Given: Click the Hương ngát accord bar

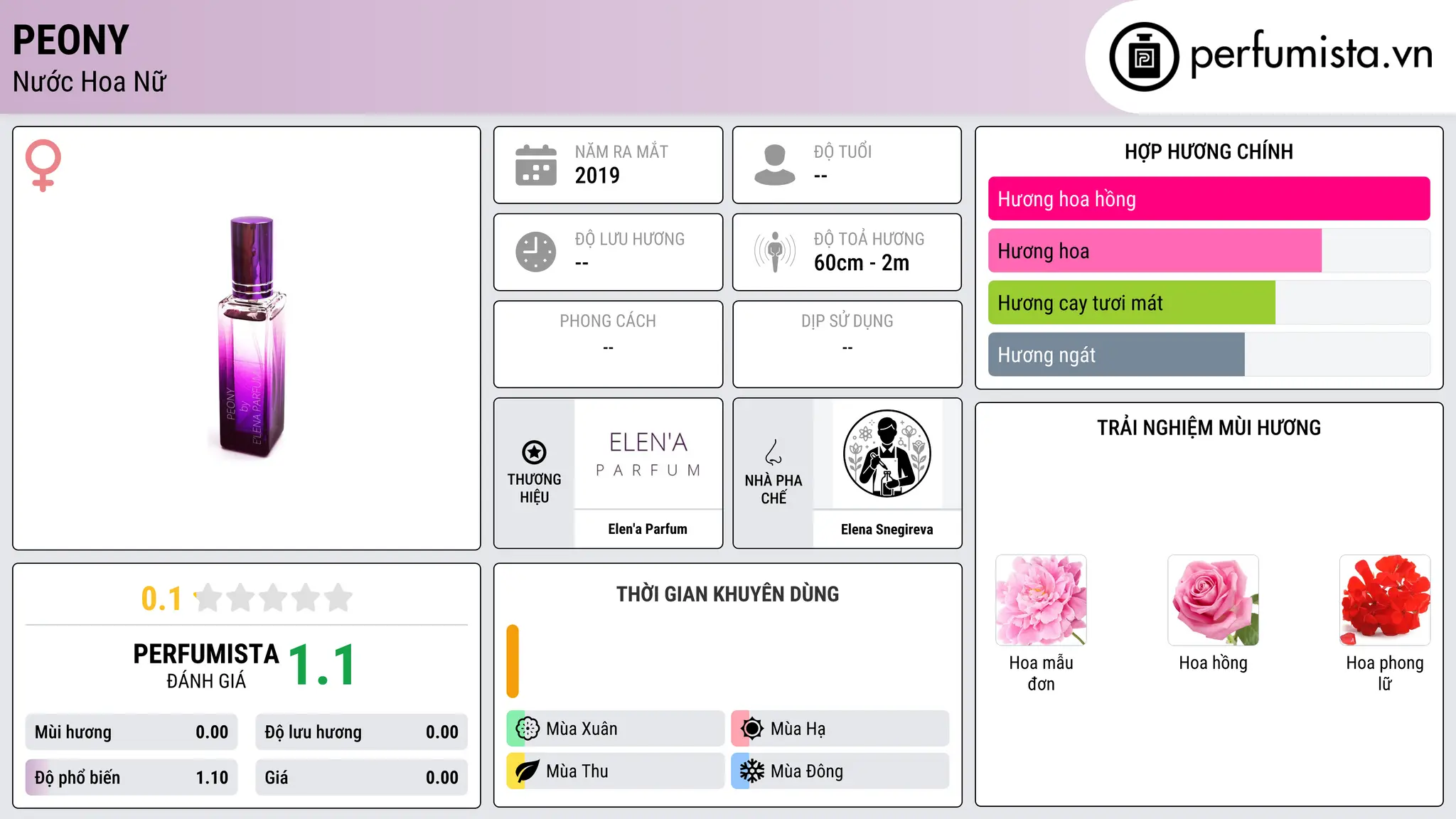Looking at the screenshot, I should coord(1209,355).
